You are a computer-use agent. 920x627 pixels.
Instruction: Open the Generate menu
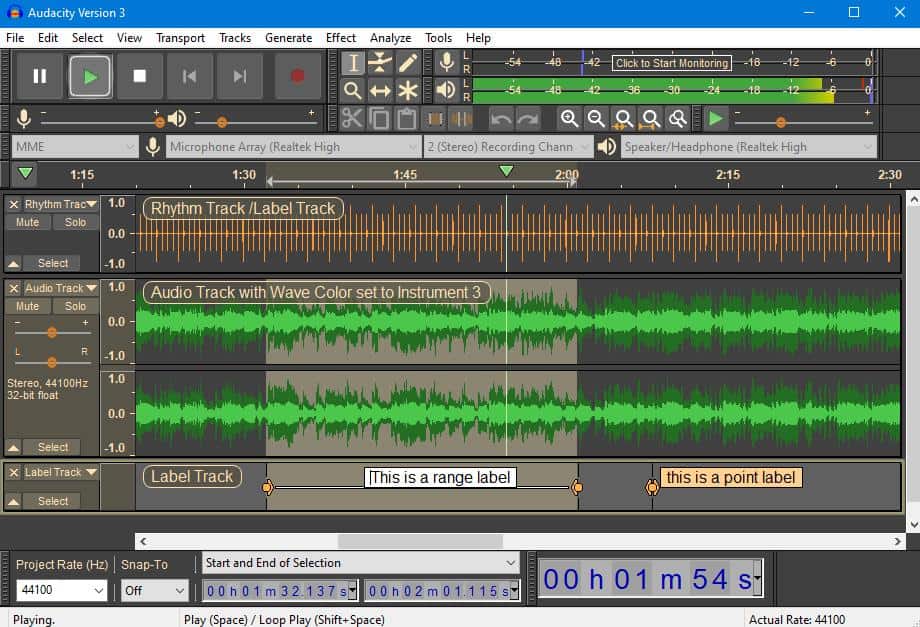pos(288,38)
